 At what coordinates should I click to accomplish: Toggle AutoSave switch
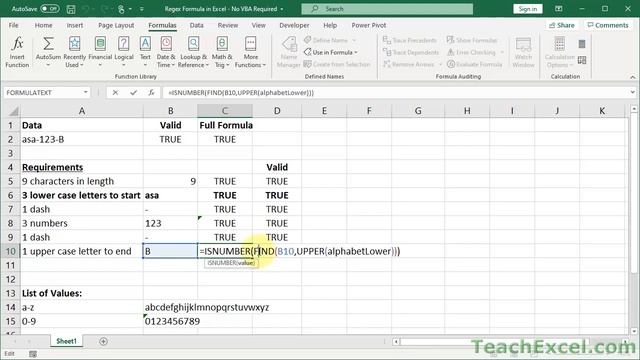coord(49,9)
